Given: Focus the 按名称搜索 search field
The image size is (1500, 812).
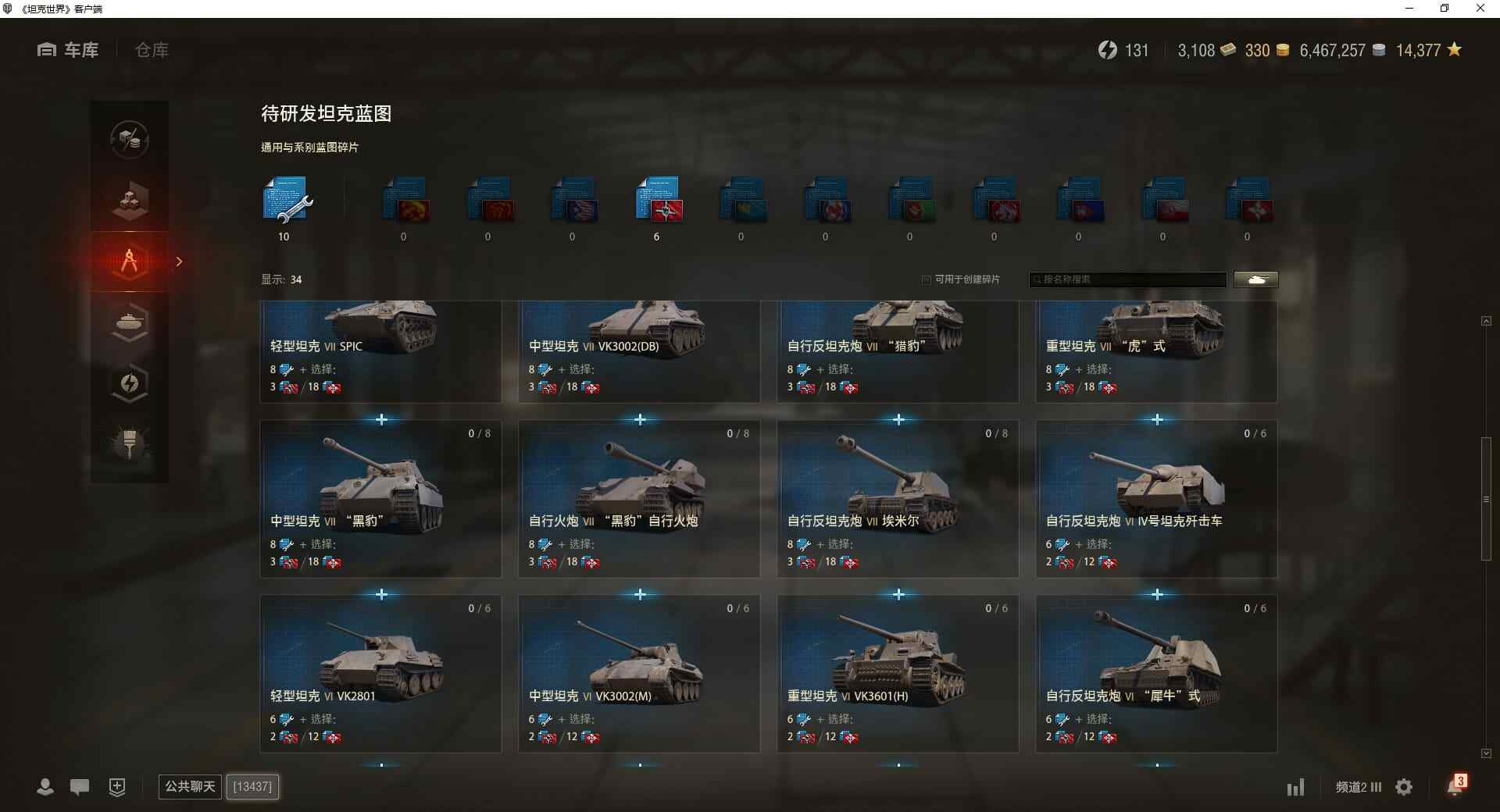Looking at the screenshot, I should click(1128, 280).
